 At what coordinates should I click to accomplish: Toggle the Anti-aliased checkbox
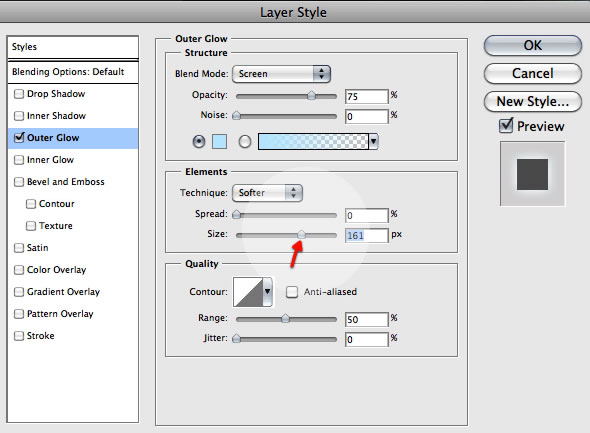(292, 292)
